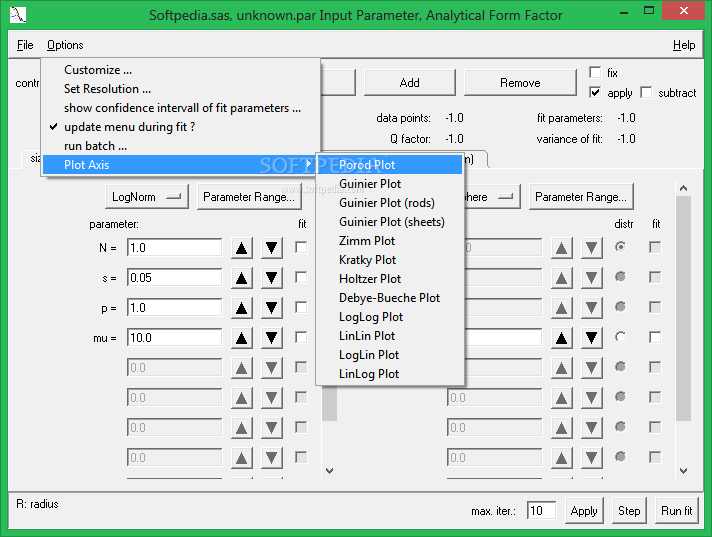Click the left panel scroll down arrow
712x537 pixels.
click(330, 471)
